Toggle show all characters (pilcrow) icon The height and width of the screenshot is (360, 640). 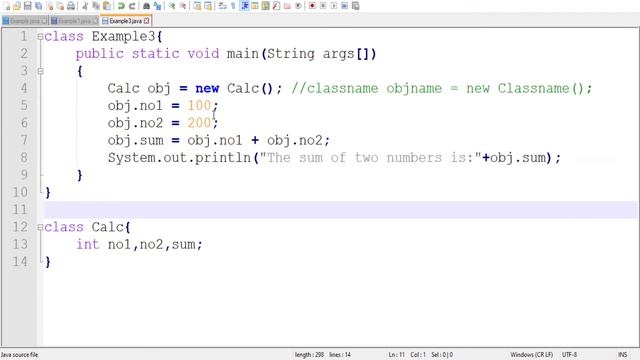[x=233, y=6]
